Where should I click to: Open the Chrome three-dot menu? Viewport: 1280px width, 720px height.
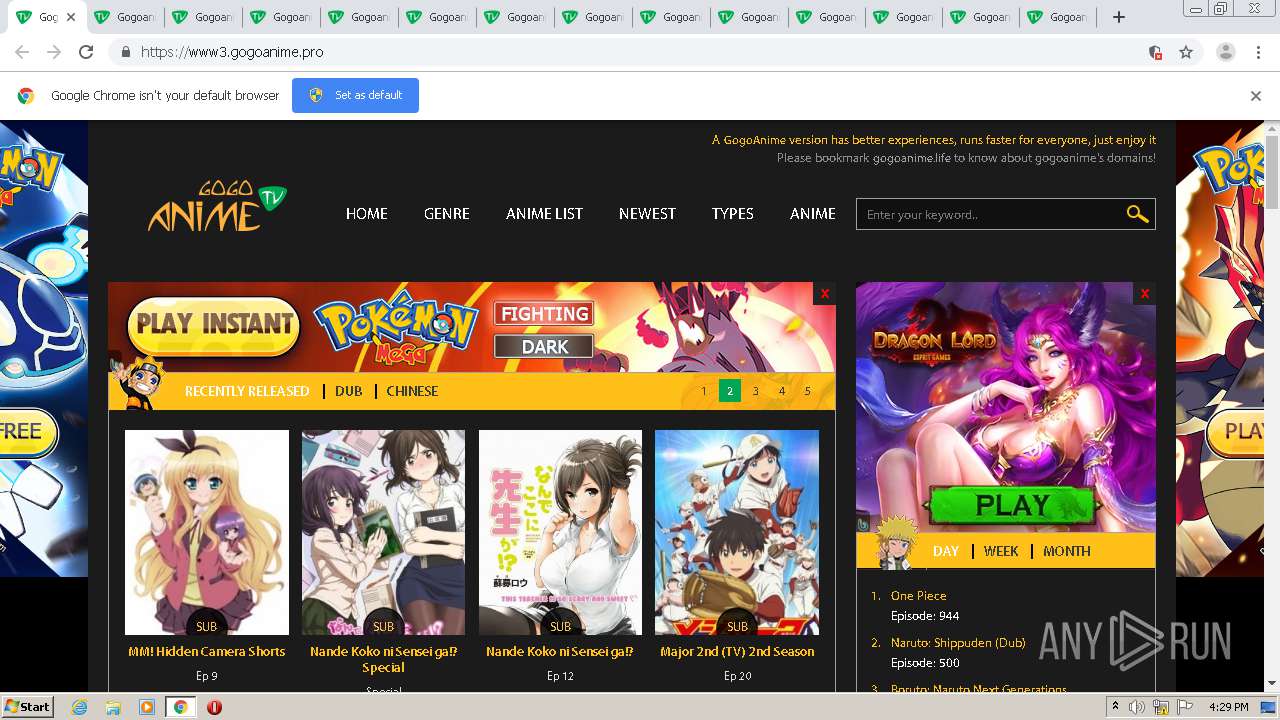pos(1257,52)
